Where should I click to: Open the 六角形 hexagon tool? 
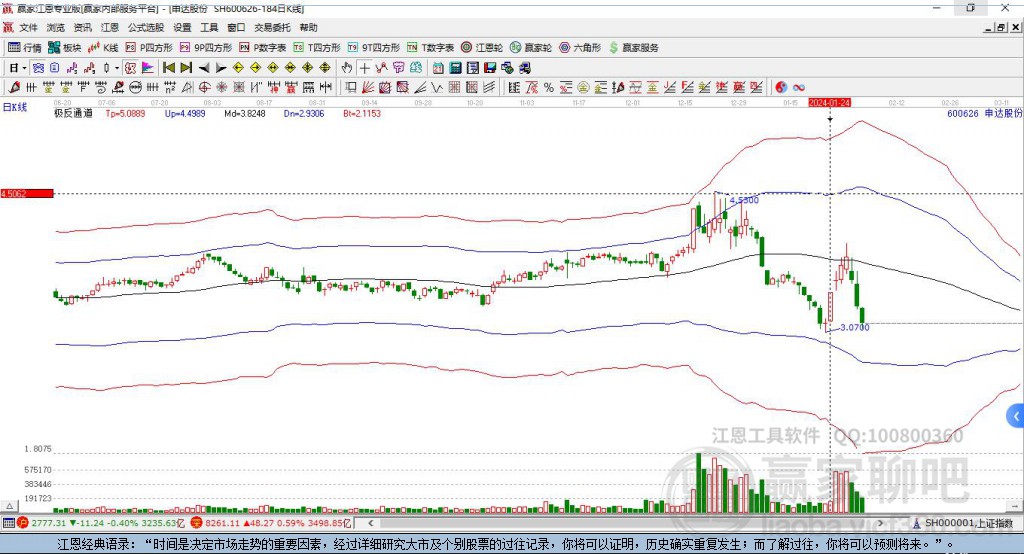pos(580,48)
